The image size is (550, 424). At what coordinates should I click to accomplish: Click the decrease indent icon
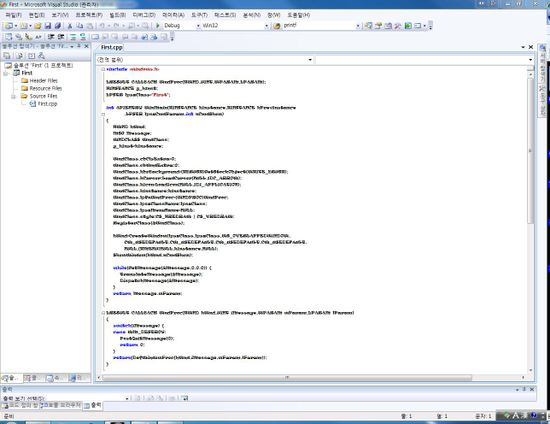51,37
